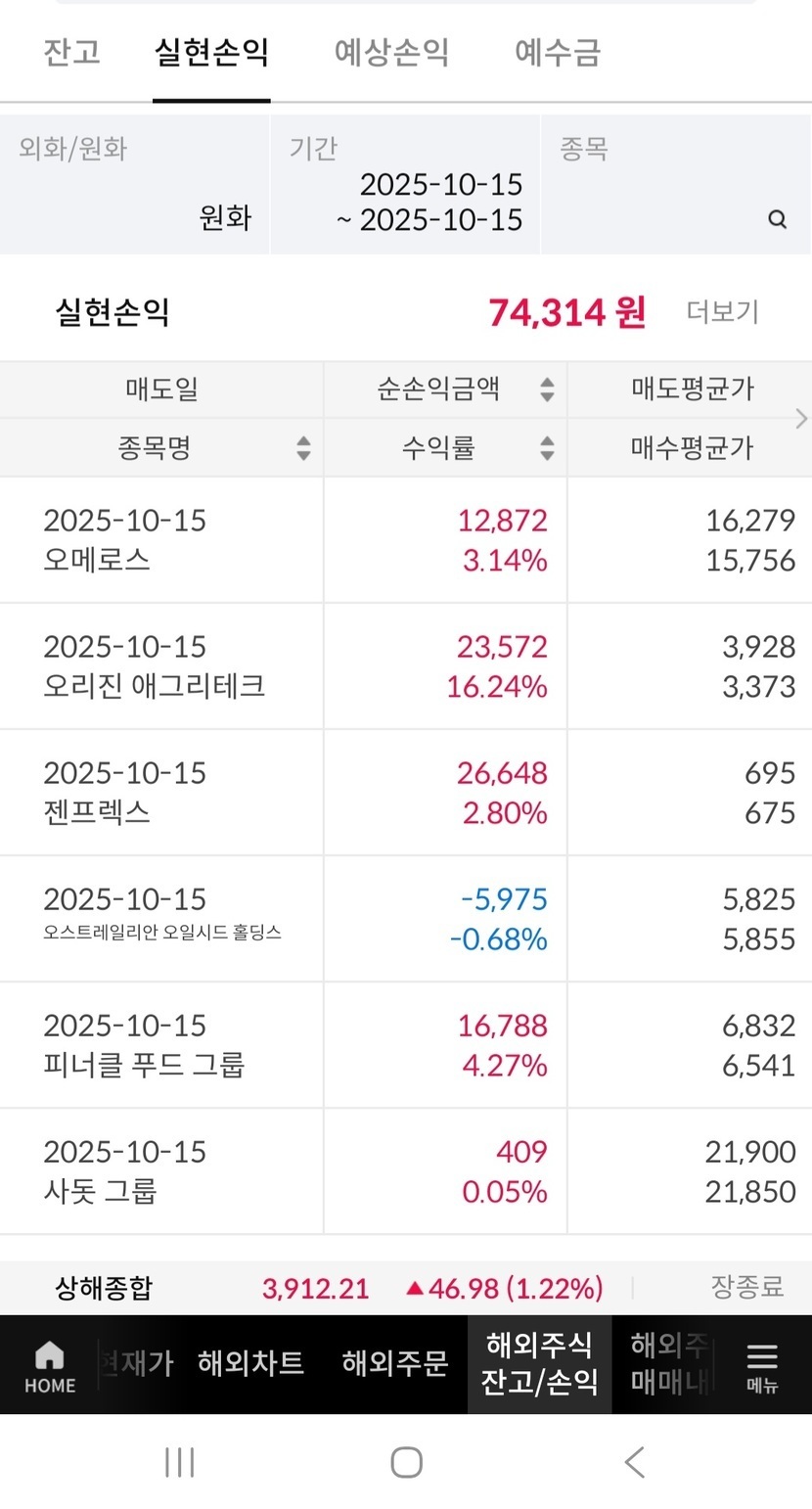Tap the Android recent apps button
812x1509 pixels.
click(x=180, y=1462)
